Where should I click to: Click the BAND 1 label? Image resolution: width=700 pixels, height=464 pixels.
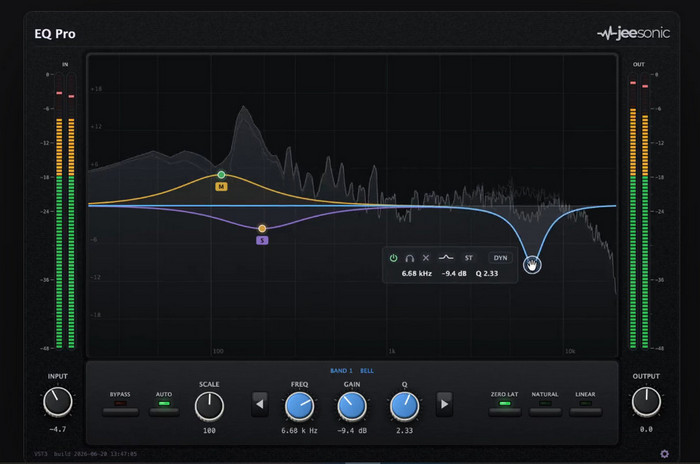click(341, 371)
